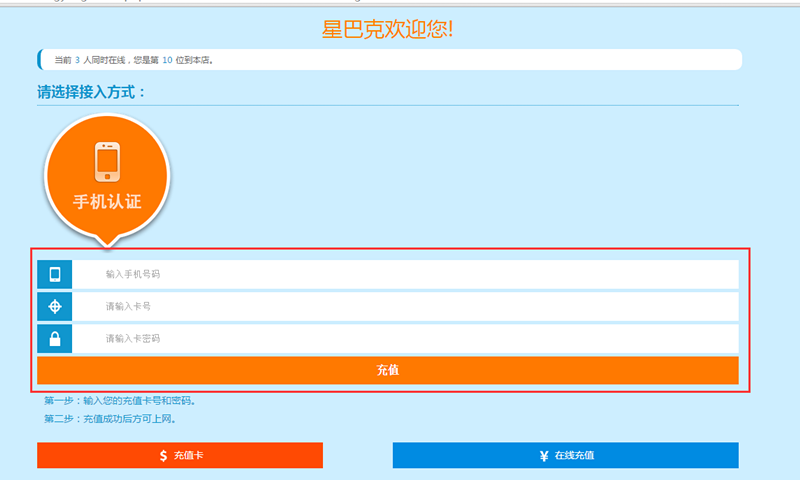This screenshot has width=800, height=480.
Task: Click the 请选择接入方式 heading
Action: pyautogui.click(x=91, y=92)
